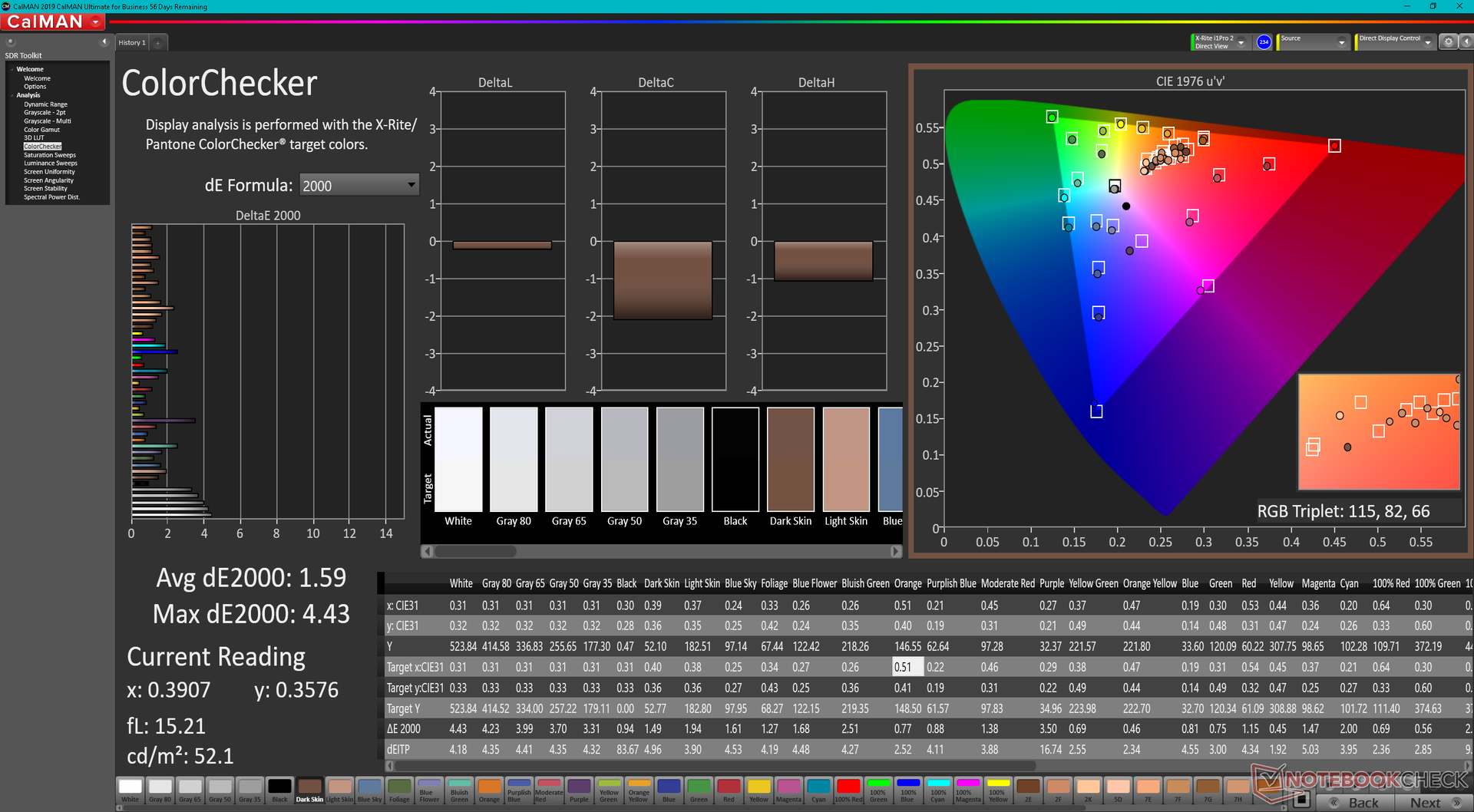Screen dimensions: 1474x812
Task: Select Saturation Sweeps in the Analysis tree
Action: tap(50, 155)
